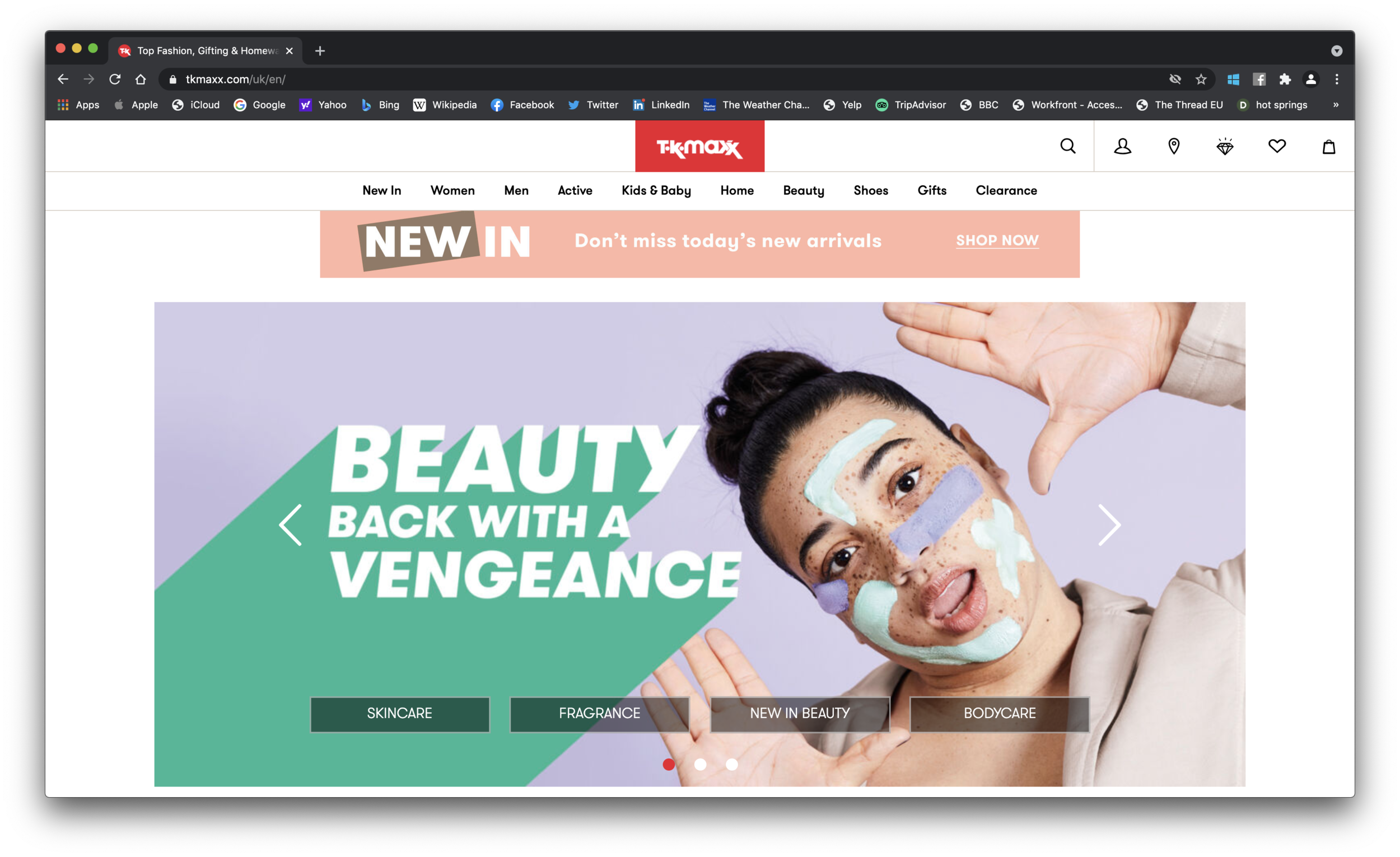The width and height of the screenshot is (1400, 857).
Task: Click the SHOP NOW banner link
Action: click(x=997, y=241)
